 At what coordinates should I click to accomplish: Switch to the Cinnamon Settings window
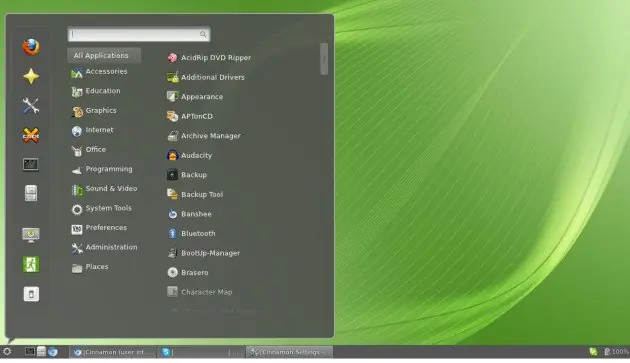point(289,352)
